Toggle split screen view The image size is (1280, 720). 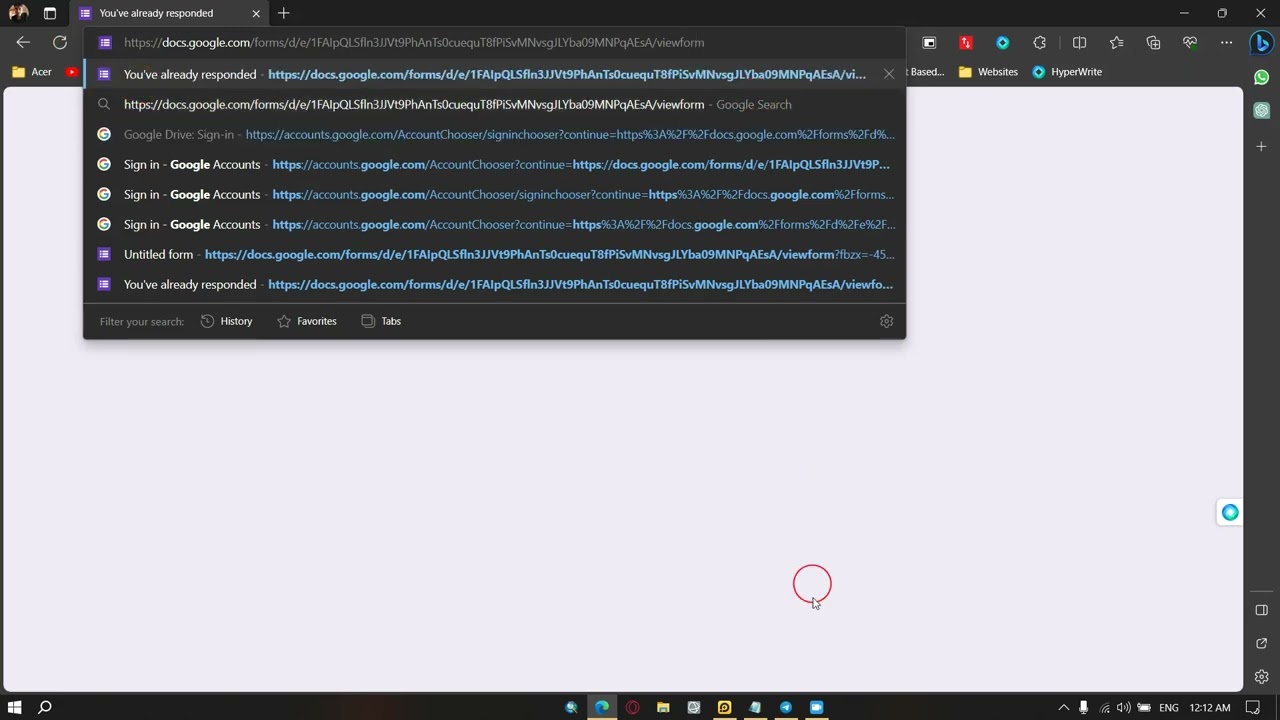pos(1079,43)
